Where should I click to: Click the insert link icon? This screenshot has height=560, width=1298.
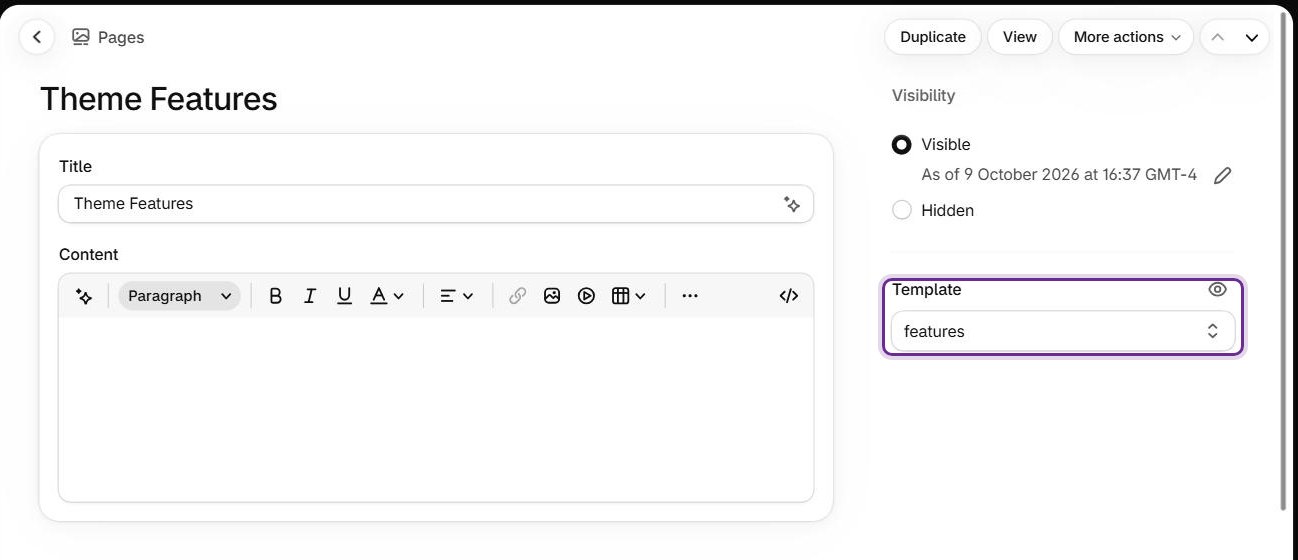[517, 296]
